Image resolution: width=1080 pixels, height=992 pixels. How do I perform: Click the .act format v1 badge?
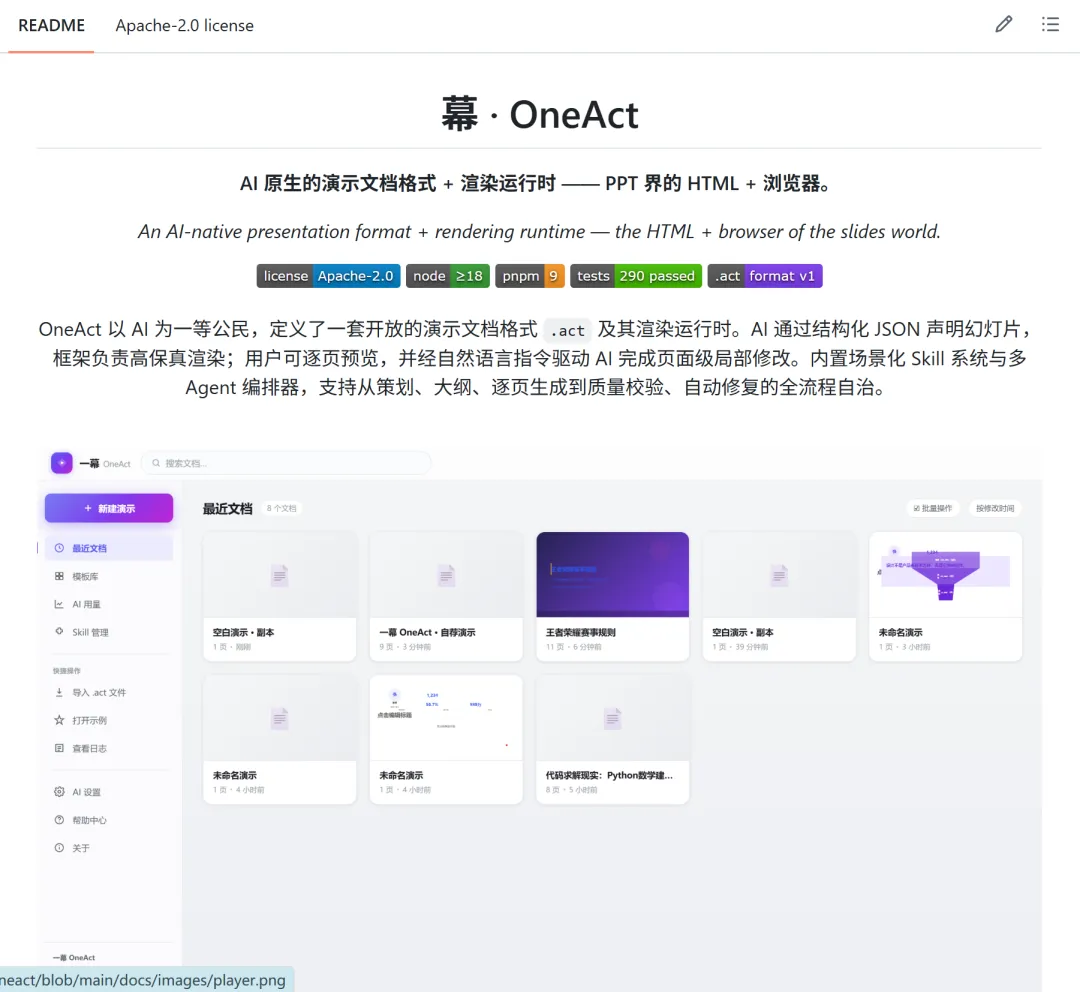point(765,276)
